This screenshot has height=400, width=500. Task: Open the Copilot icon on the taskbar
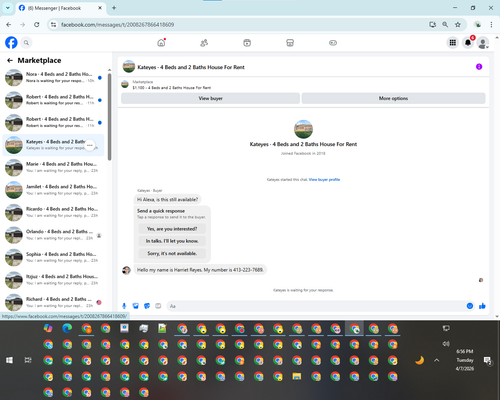click(48, 328)
